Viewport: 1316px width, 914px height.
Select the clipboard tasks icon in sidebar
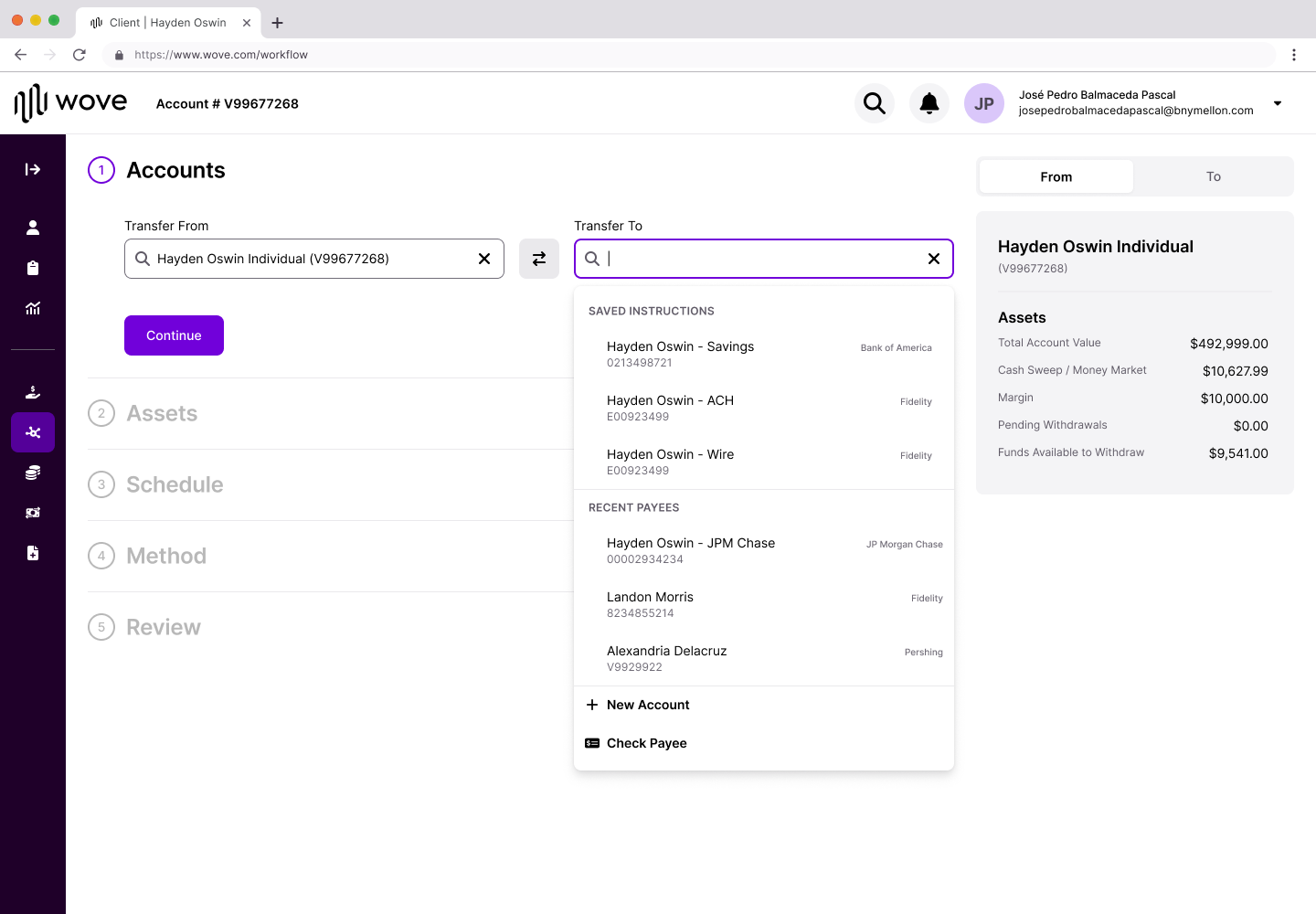[33, 268]
